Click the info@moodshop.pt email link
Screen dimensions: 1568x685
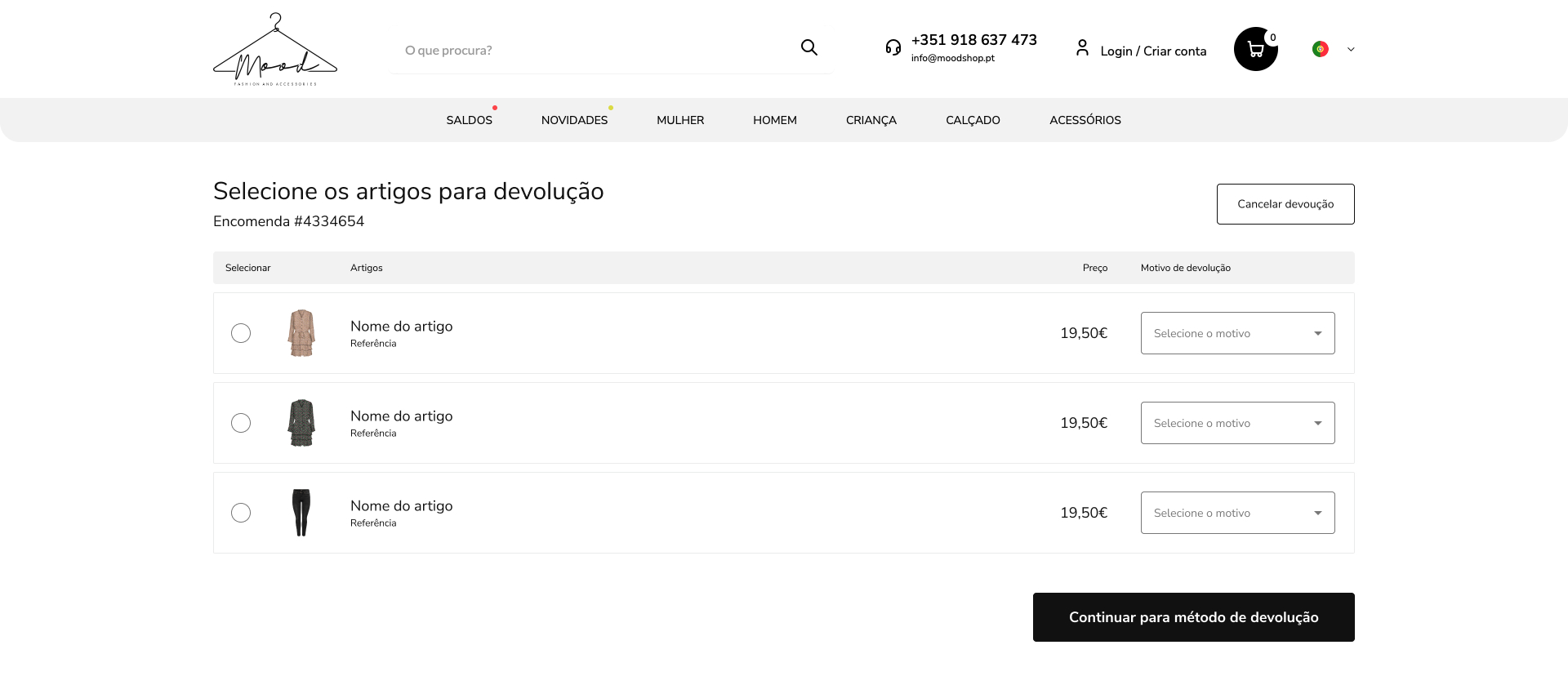click(x=953, y=58)
